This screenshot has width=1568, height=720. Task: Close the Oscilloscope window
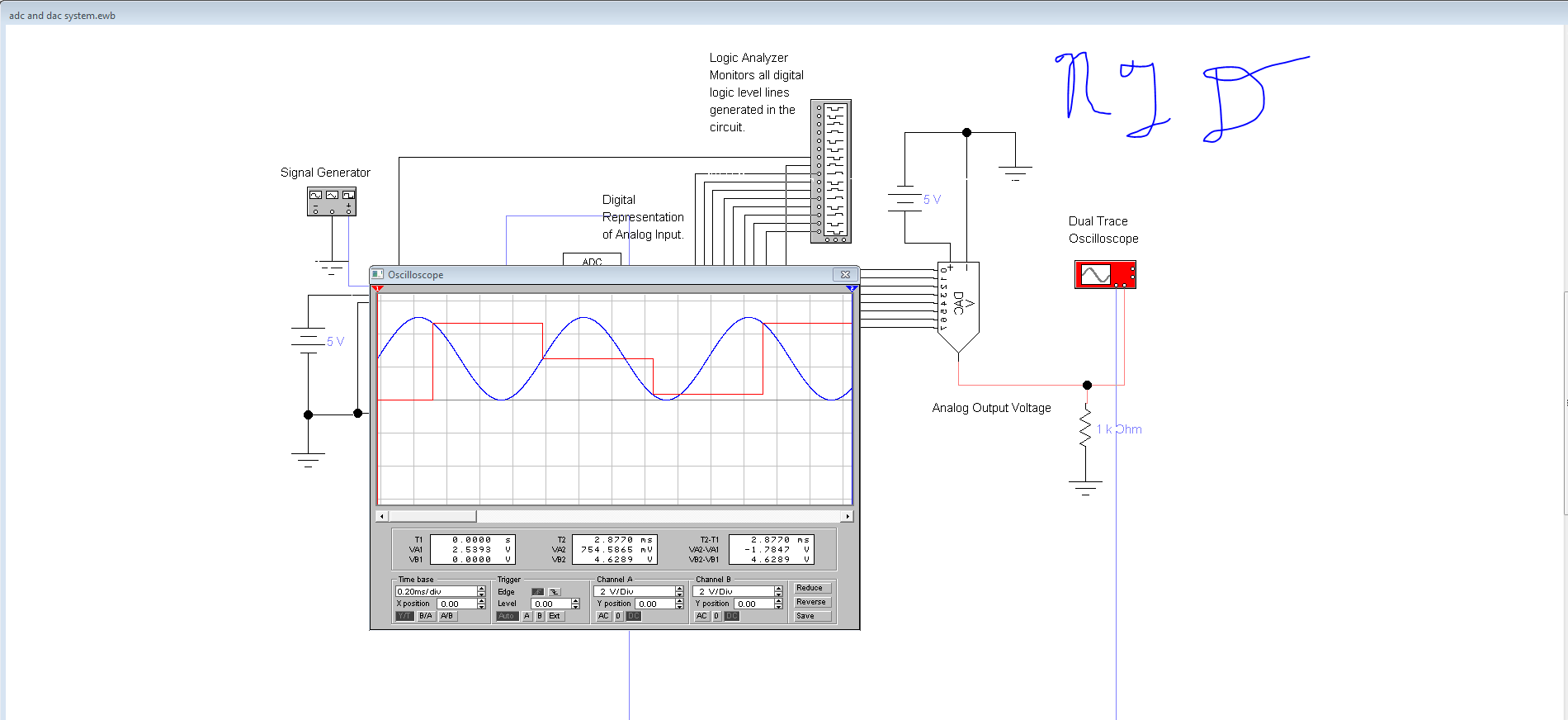click(845, 274)
